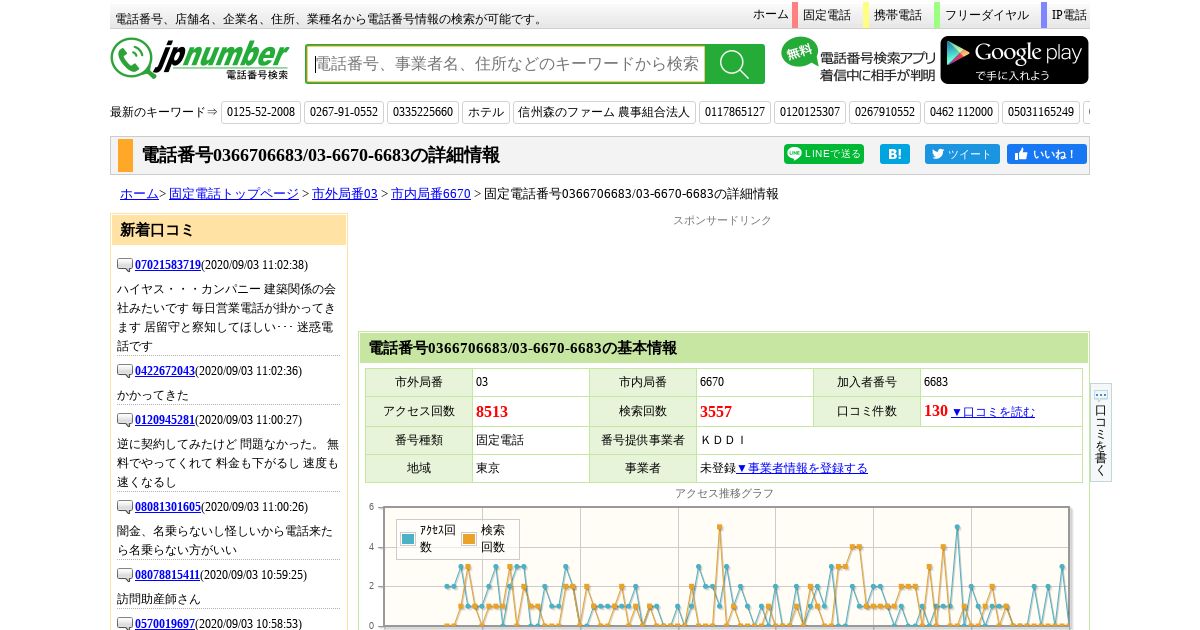Open the 口コミを書く side tab
The height and width of the screenshot is (630, 1200).
1100,433
